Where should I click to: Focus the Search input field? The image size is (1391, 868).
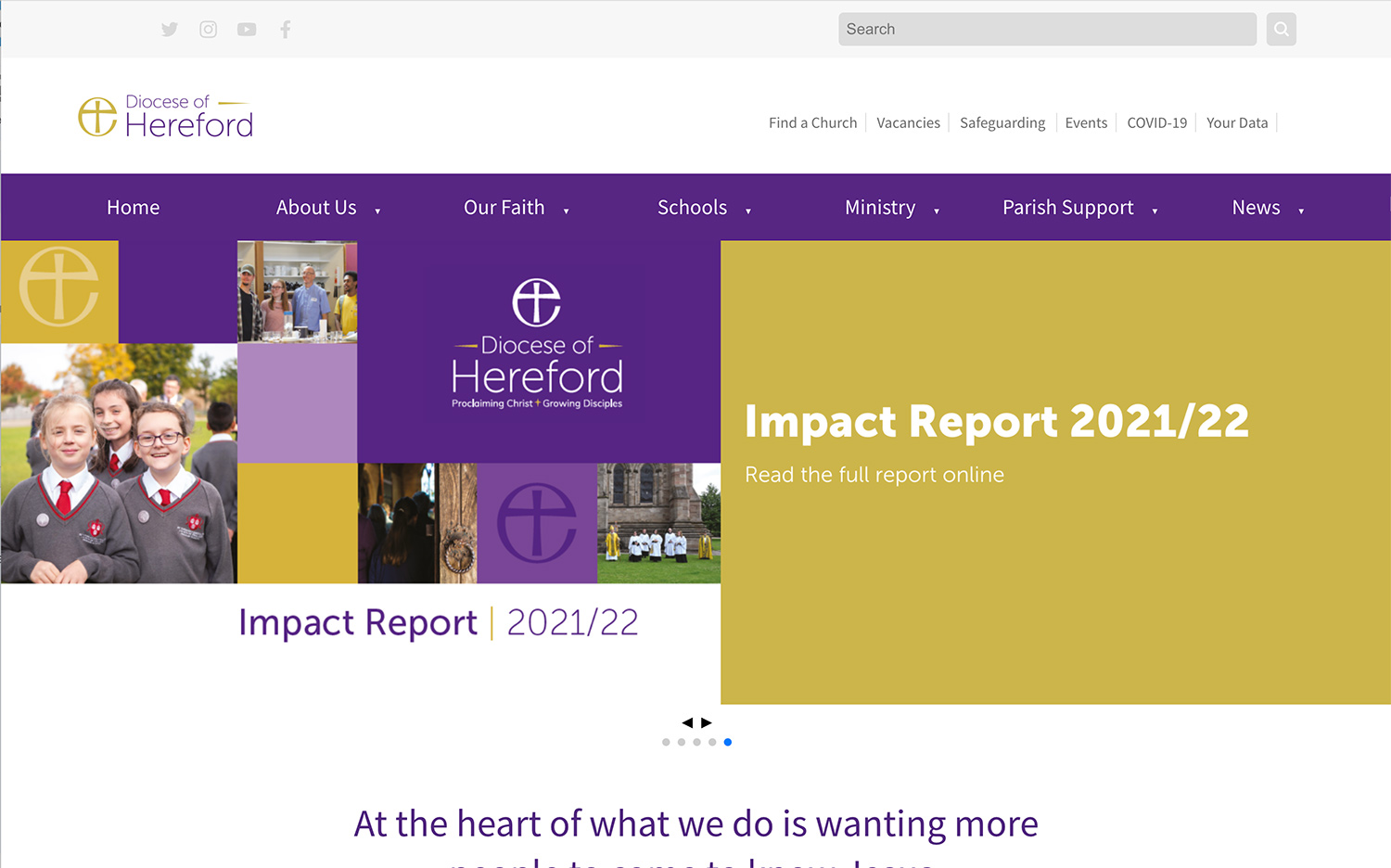1048,29
